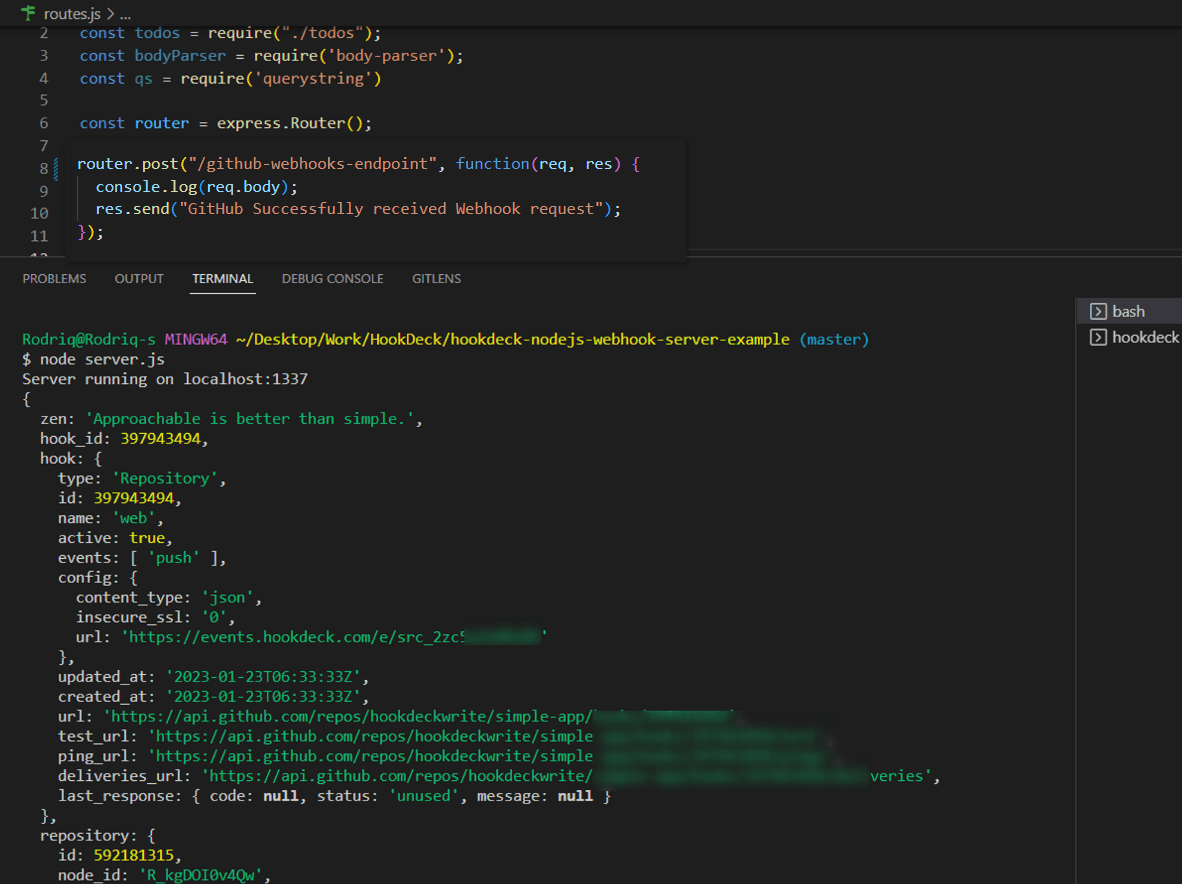The width and height of the screenshot is (1182, 884).
Task: Click the code fold chevron beside line 8
Action: tap(59, 163)
